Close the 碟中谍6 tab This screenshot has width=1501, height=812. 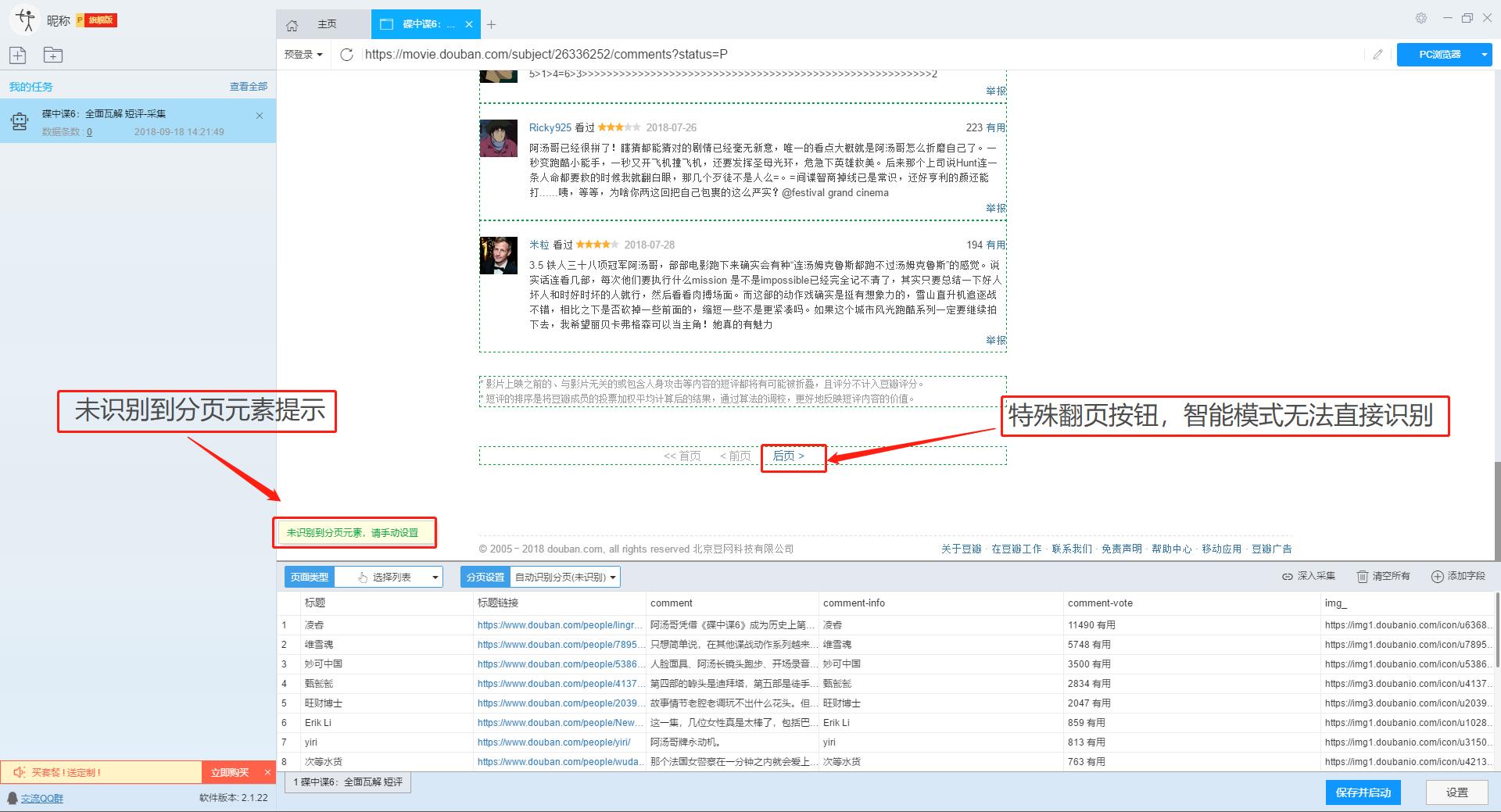469,24
